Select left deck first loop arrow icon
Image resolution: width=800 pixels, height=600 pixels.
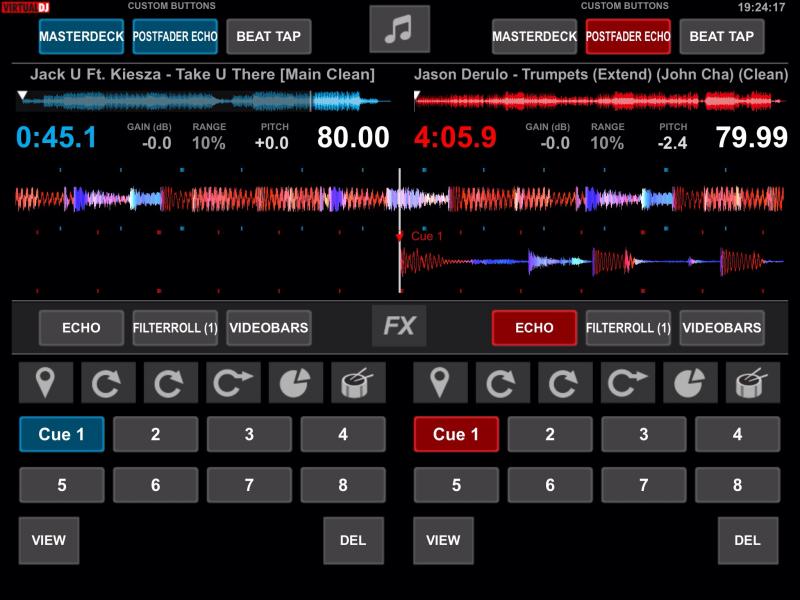(108, 383)
